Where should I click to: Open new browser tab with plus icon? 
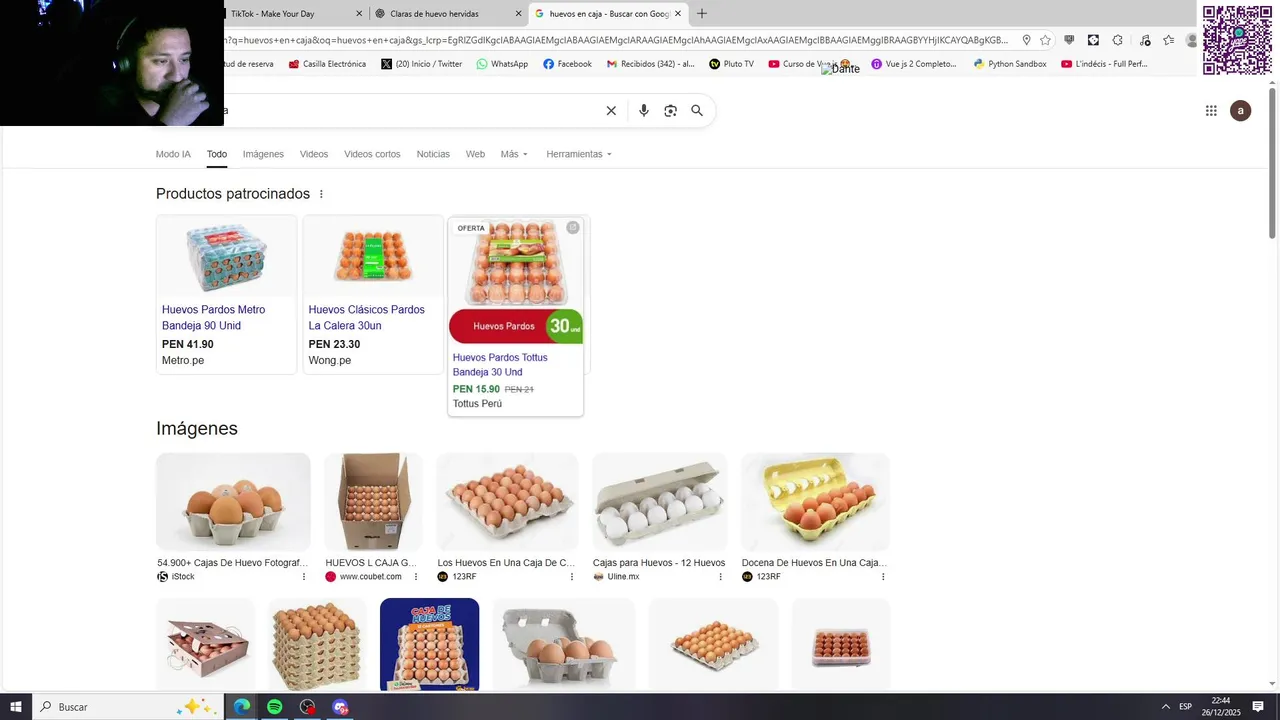click(x=702, y=14)
